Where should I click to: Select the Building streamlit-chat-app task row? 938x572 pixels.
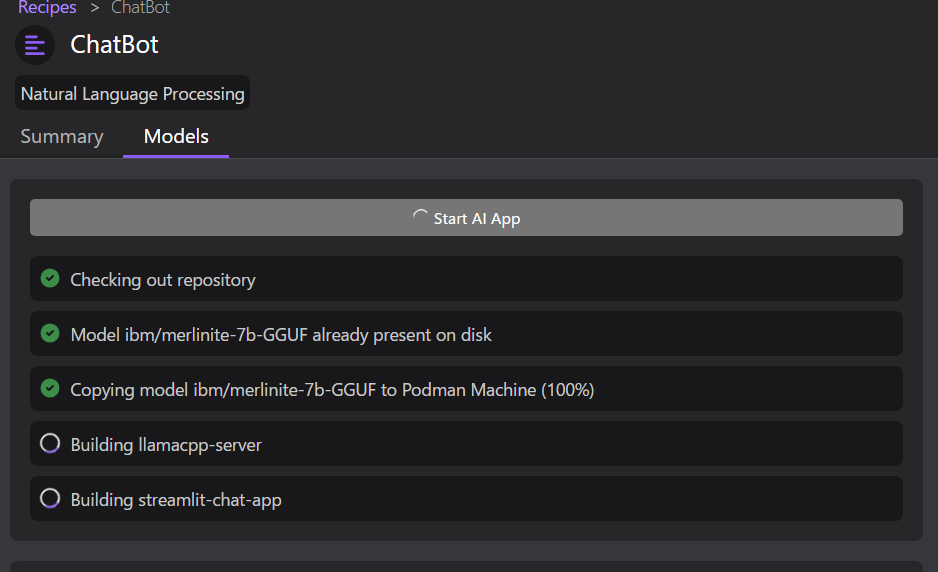466,499
